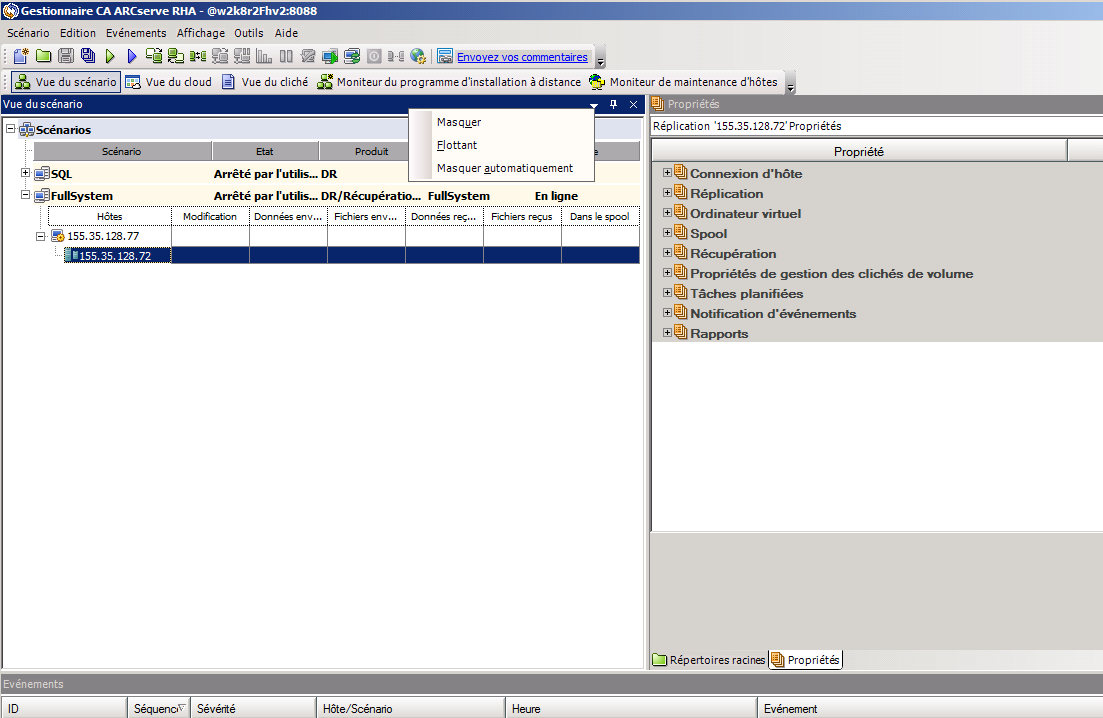Image resolution: width=1103 pixels, height=718 pixels.
Task: Choose Flottant from the panel menu
Action: pyautogui.click(x=457, y=145)
